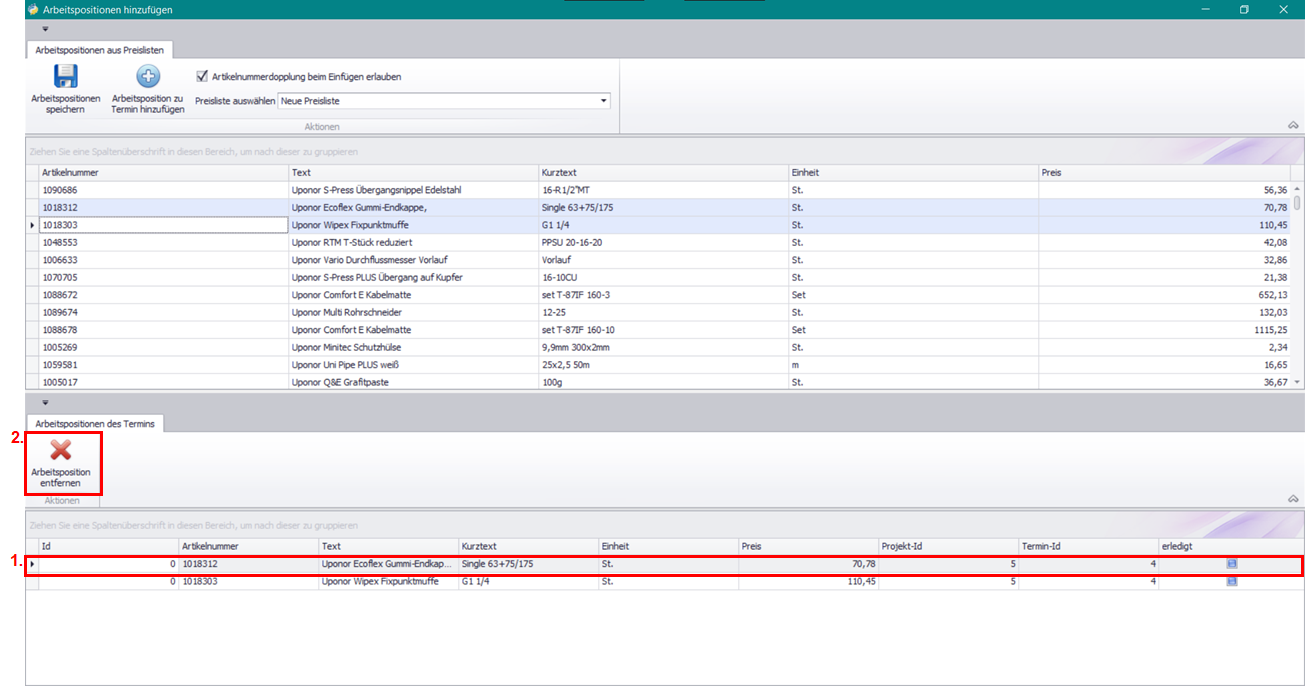Select the Uponor Comfort E Kabelmatte 1088672 row
Viewport: 1305px width, 686px height.
tap(400, 295)
